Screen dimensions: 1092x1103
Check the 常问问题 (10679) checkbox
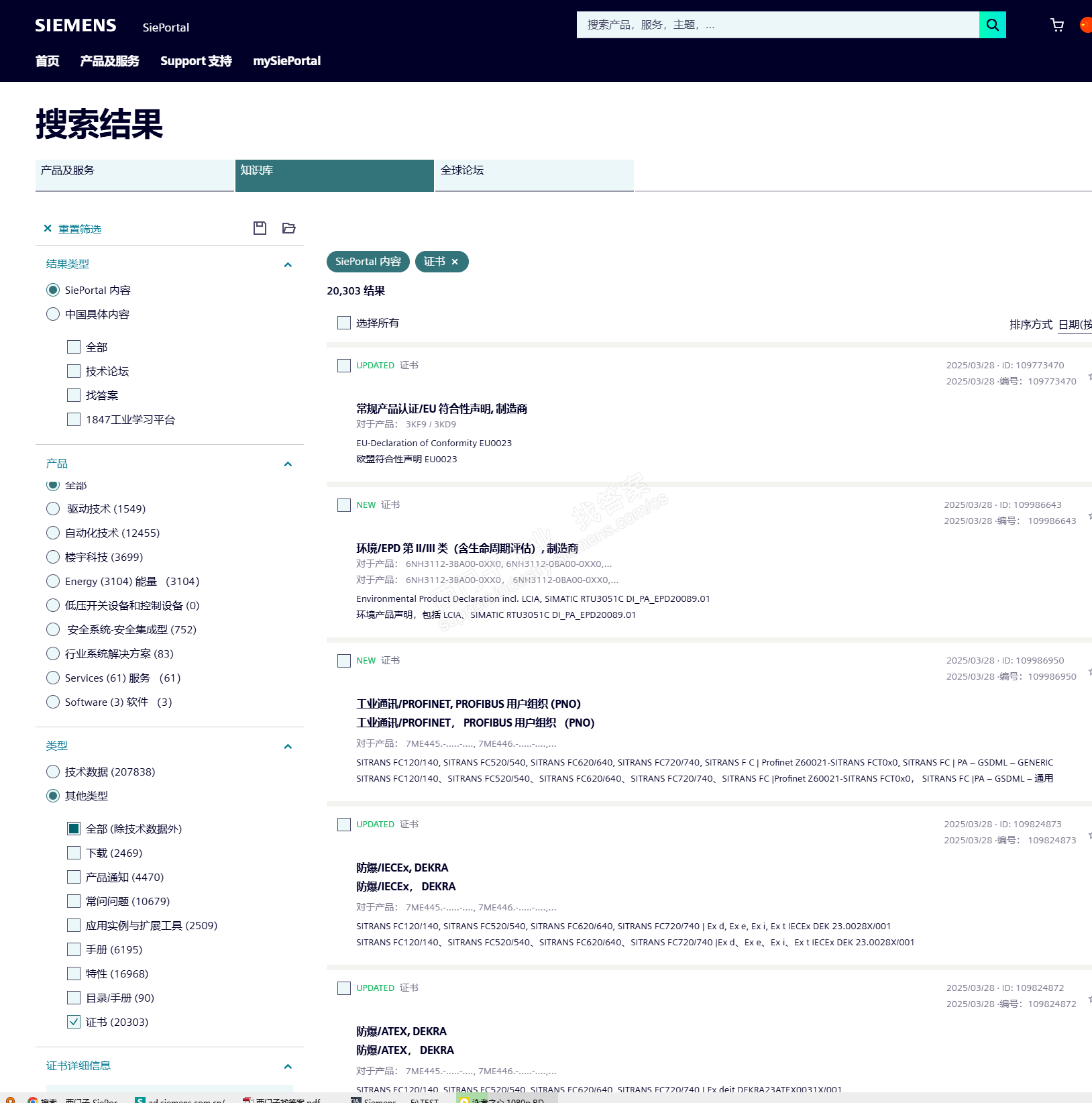tap(74, 901)
